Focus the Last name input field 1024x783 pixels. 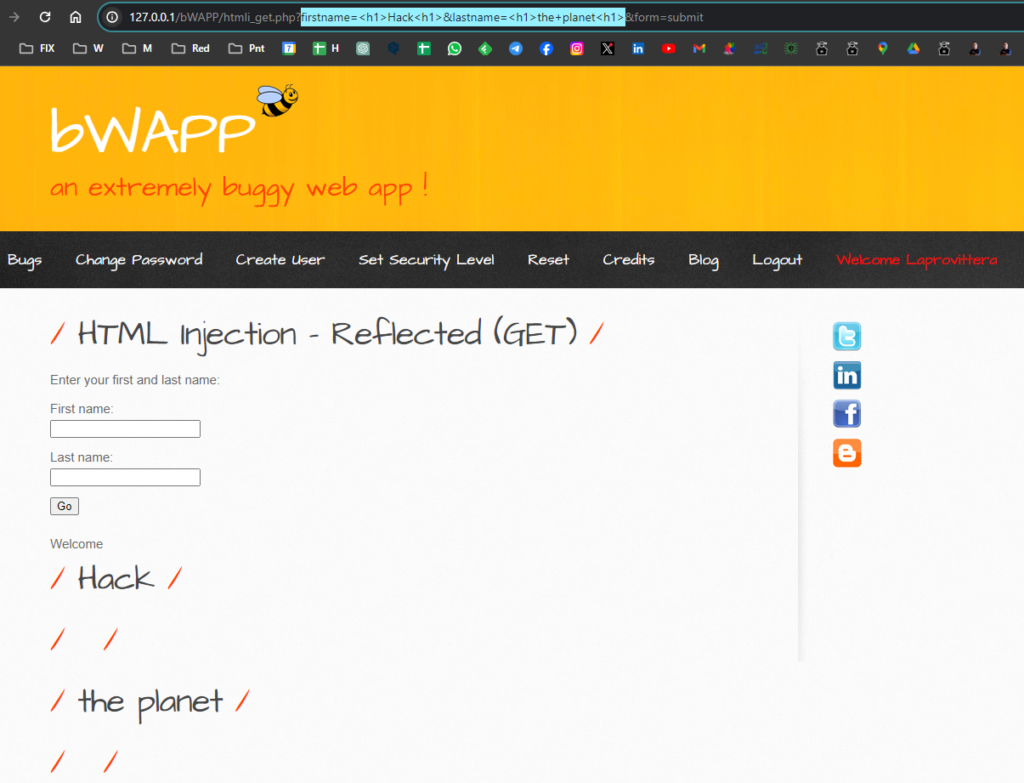click(125, 477)
